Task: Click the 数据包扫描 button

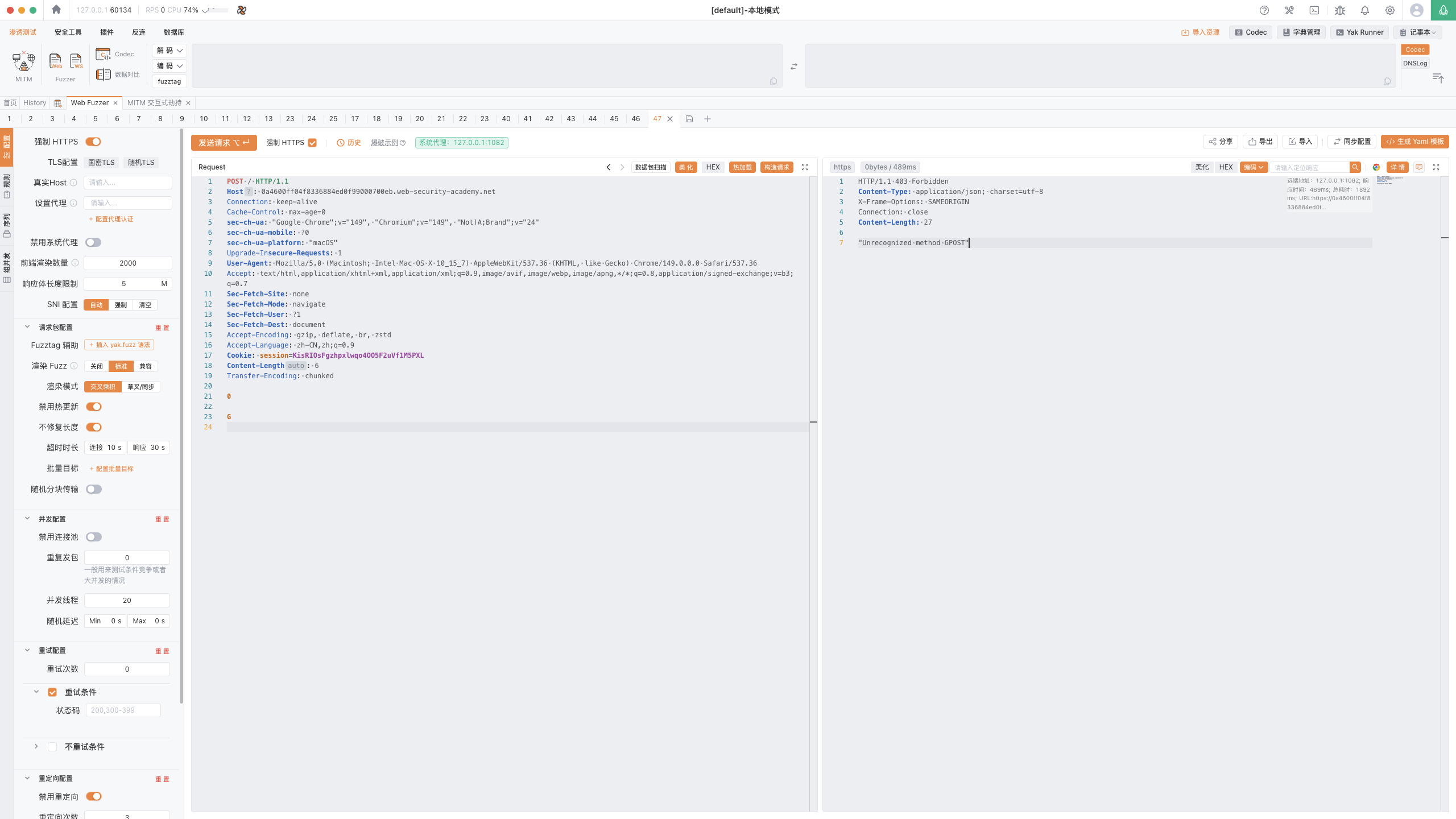Action: click(651, 167)
